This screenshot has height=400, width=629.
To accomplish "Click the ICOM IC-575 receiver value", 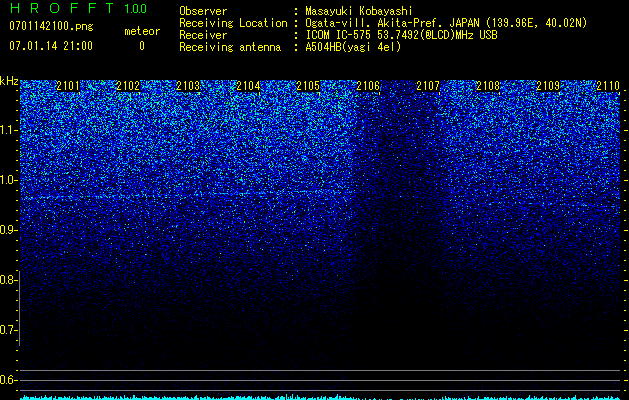I will tap(401, 35).
